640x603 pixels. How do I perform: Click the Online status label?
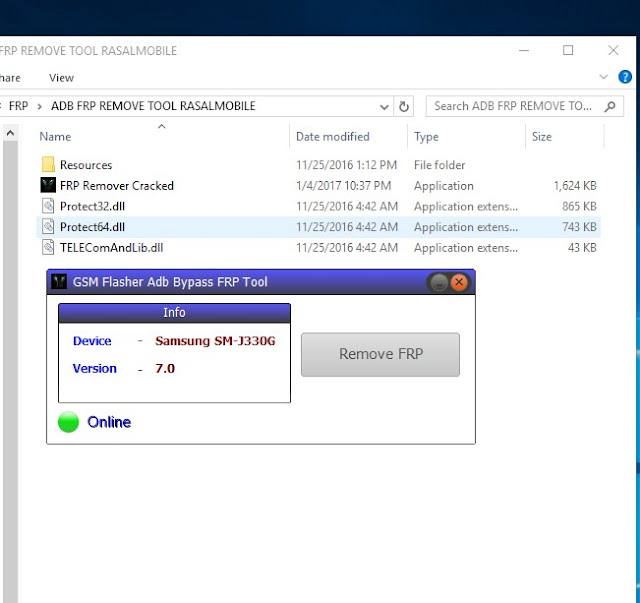click(x=109, y=422)
